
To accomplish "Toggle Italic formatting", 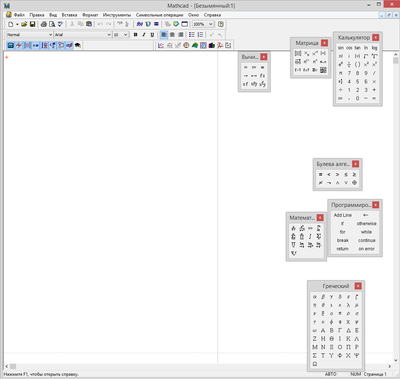I will point(144,35).
